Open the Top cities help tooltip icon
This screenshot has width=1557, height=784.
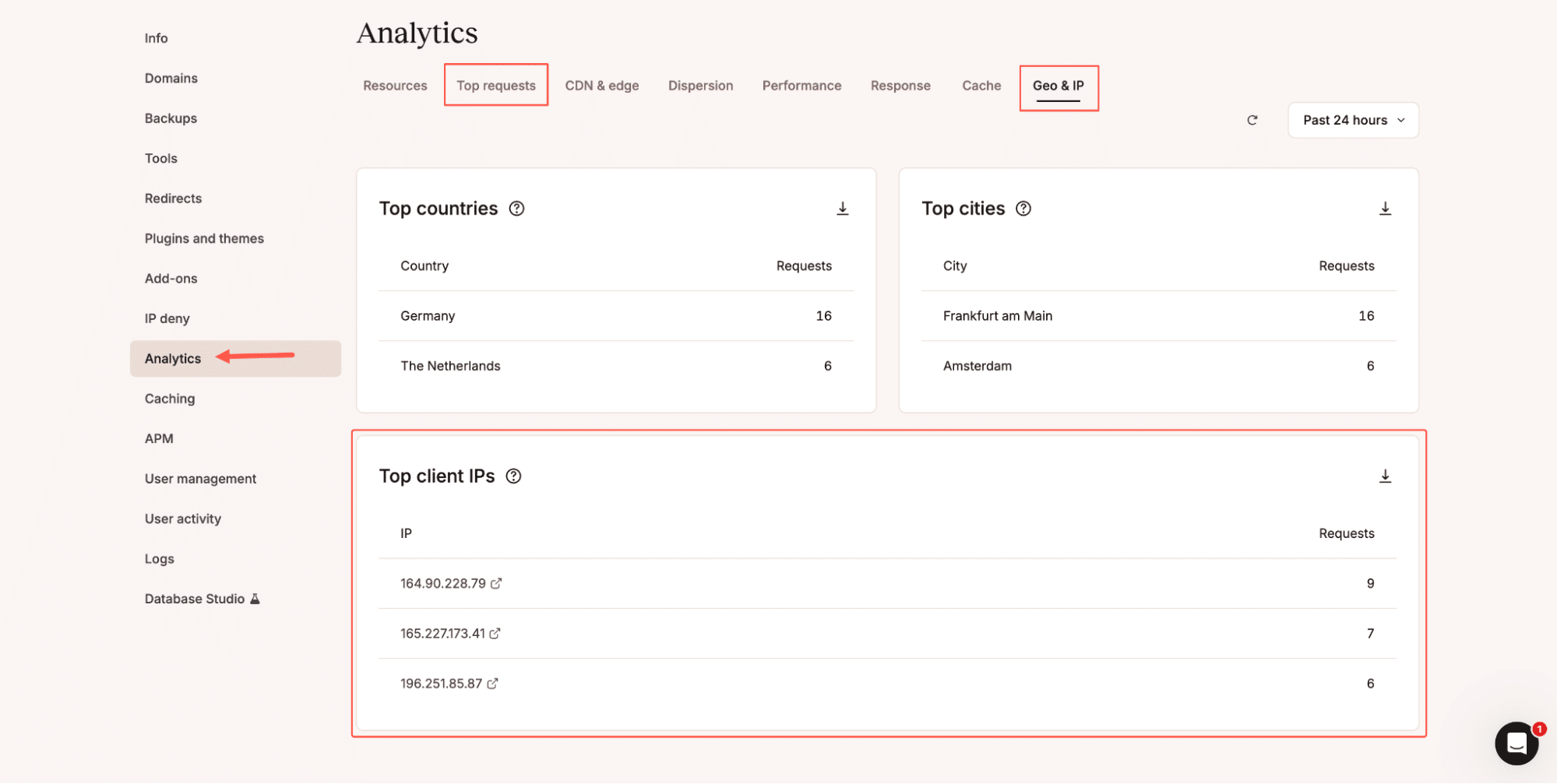pos(1023,208)
